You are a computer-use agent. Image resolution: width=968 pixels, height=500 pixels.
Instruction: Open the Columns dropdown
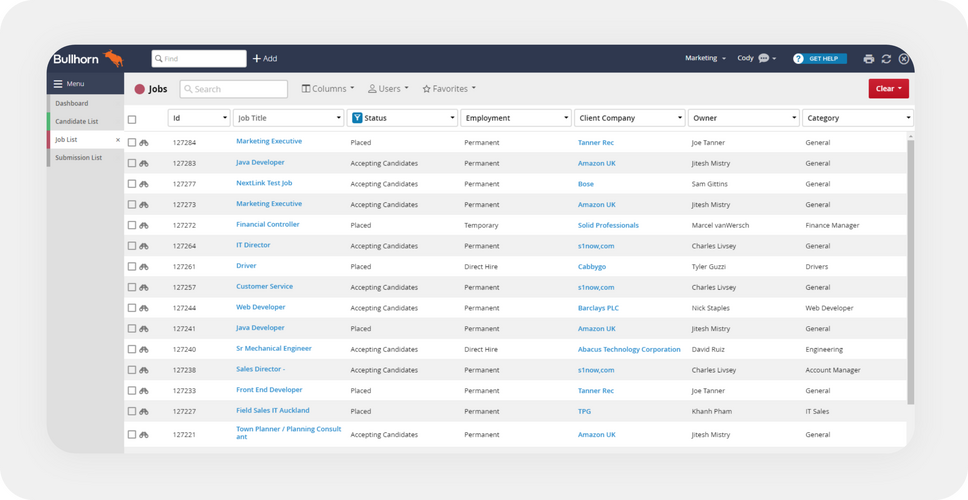(x=328, y=89)
